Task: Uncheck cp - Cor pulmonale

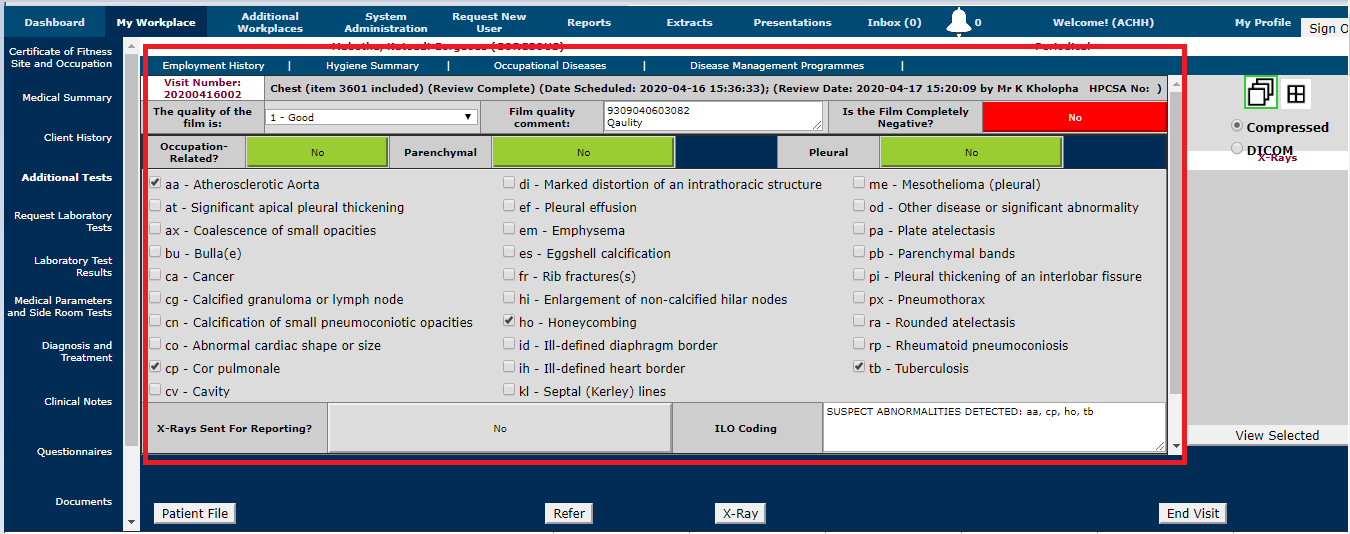Action: tap(155, 368)
